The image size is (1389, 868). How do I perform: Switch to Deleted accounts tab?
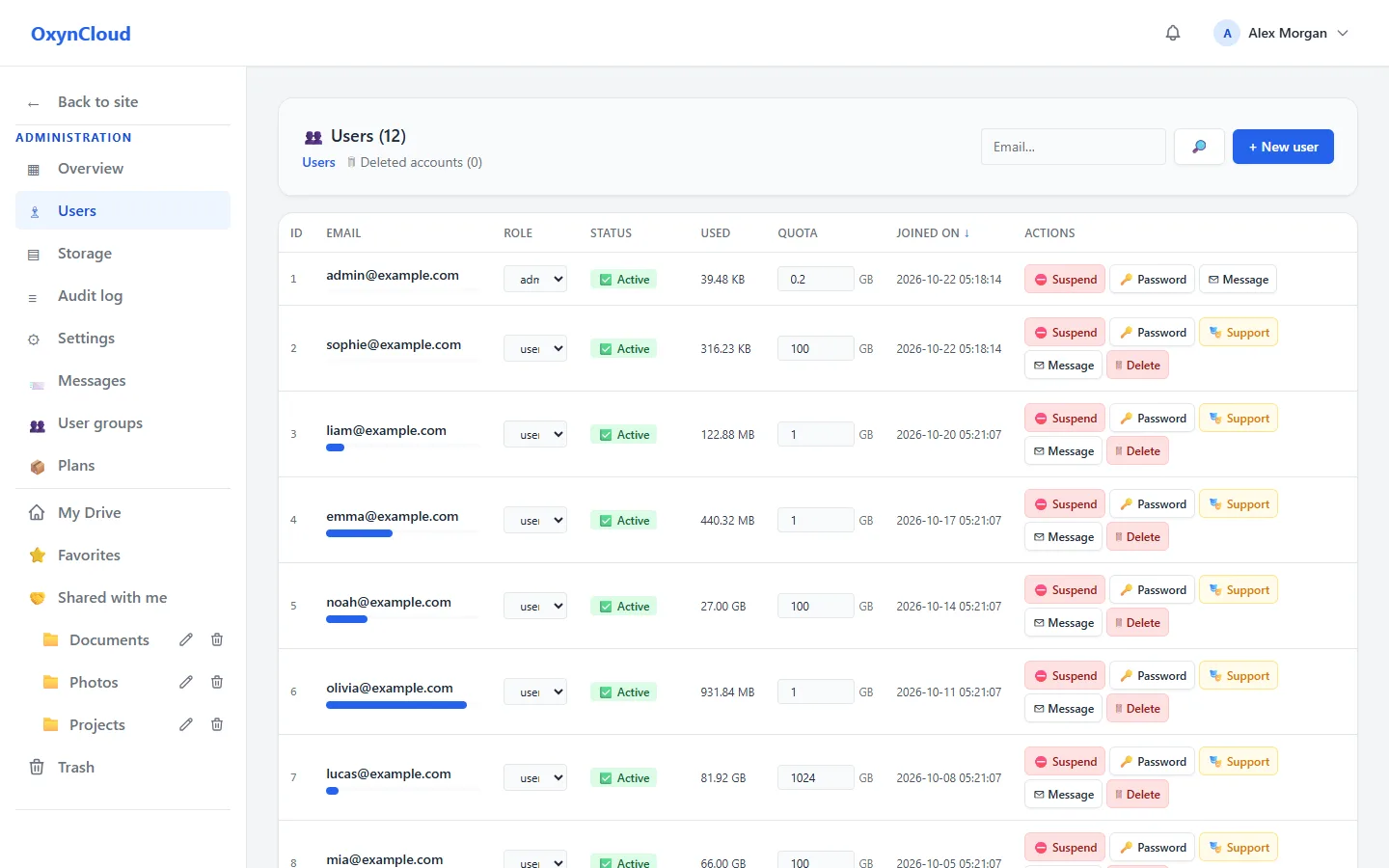[415, 162]
